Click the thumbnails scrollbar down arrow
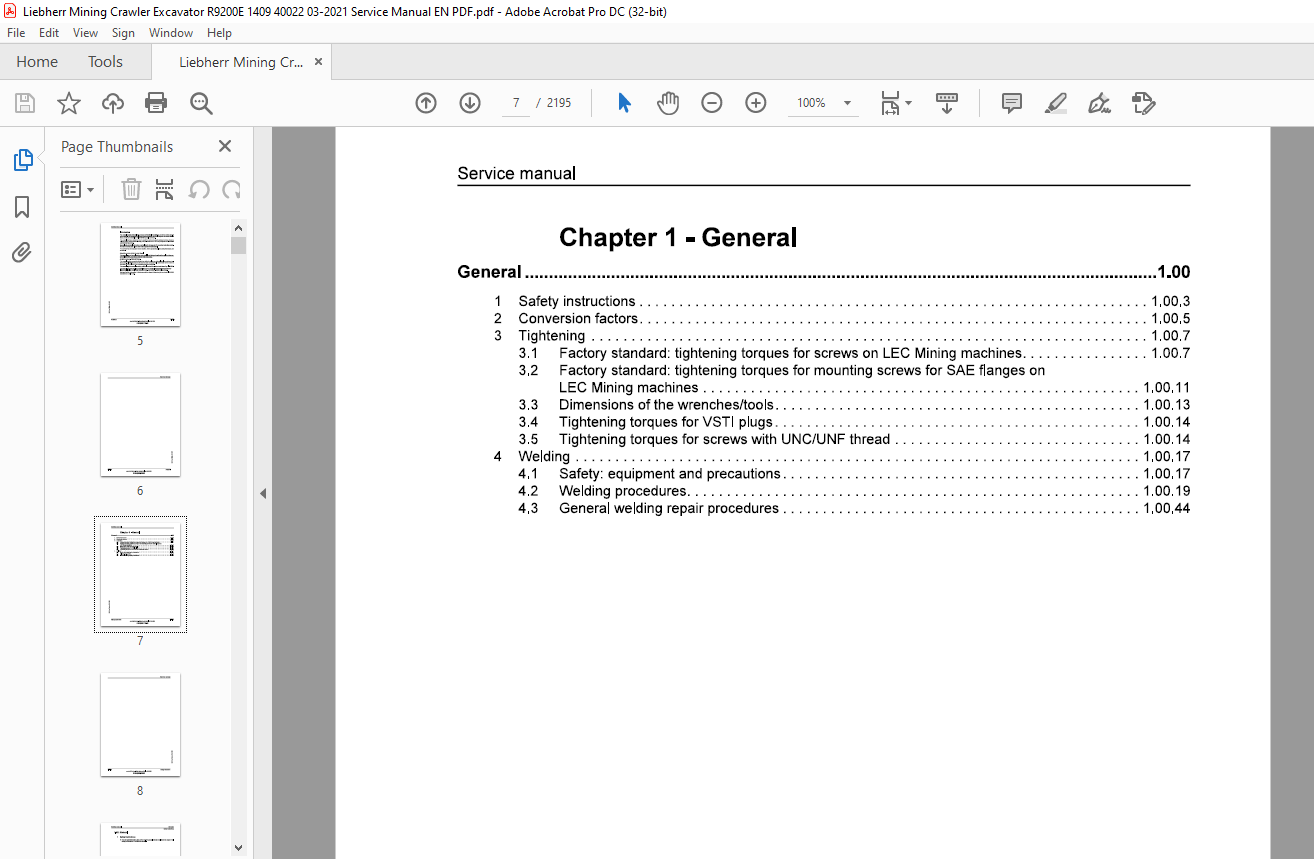This screenshot has height=859, width=1314. [x=238, y=847]
